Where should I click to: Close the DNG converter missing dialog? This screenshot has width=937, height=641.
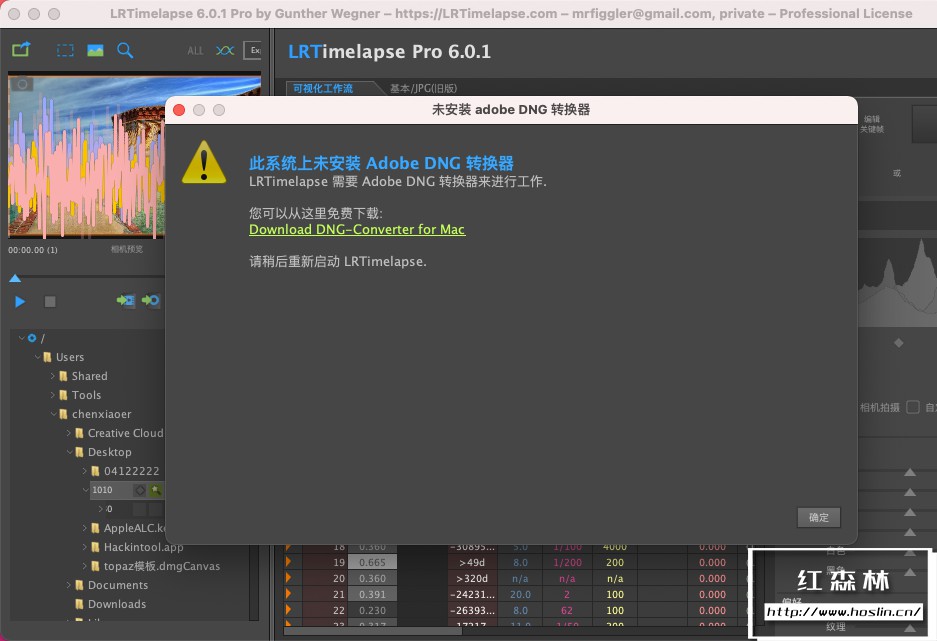coord(179,110)
